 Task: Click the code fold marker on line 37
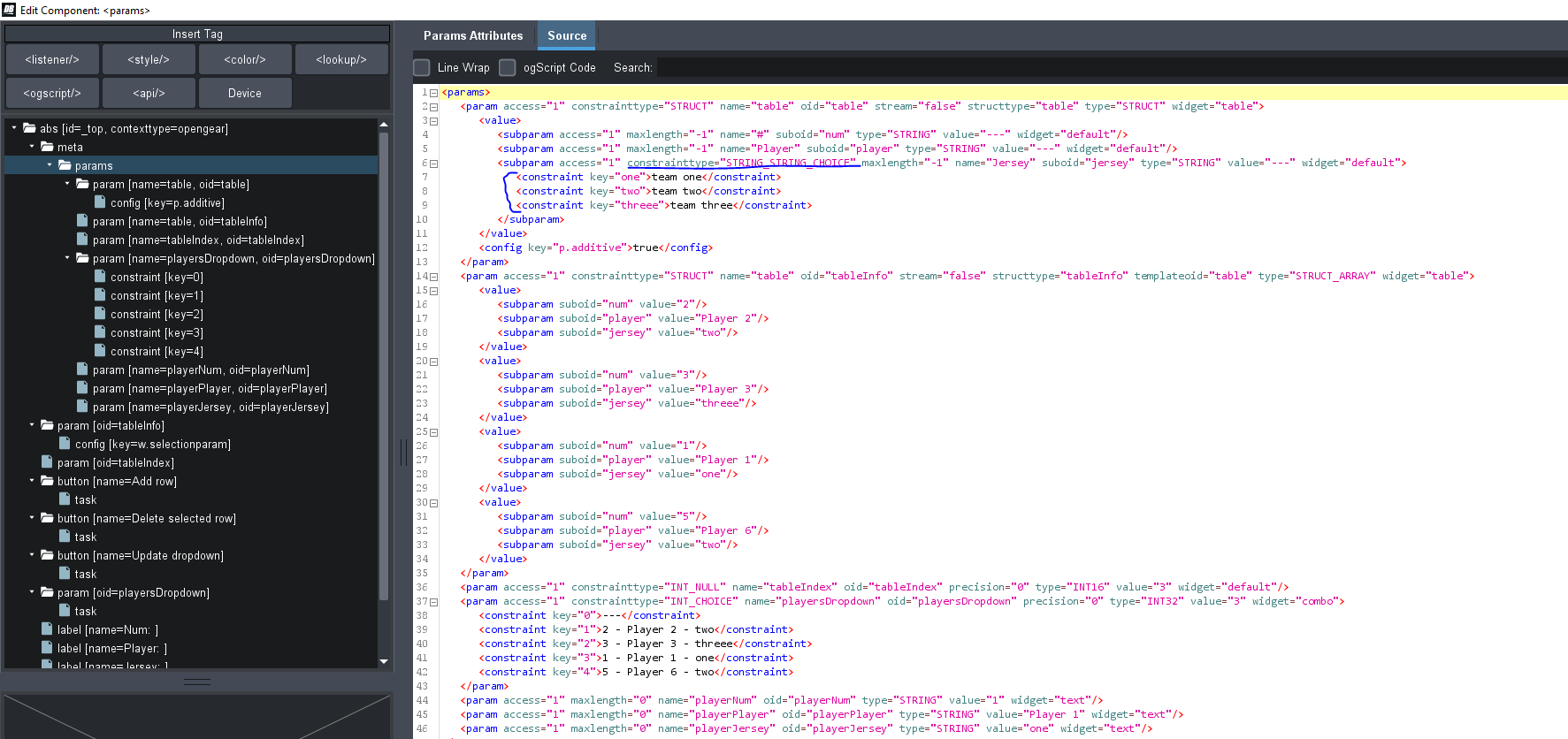click(x=433, y=602)
